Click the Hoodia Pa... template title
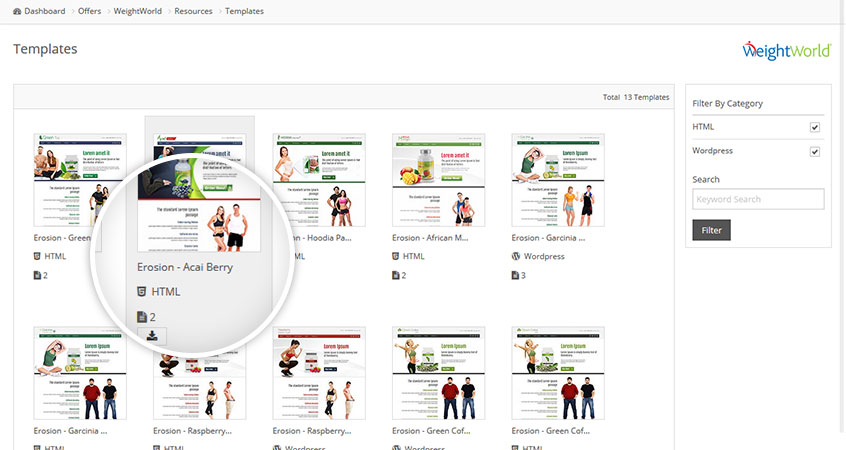The image size is (846, 450). [322, 238]
